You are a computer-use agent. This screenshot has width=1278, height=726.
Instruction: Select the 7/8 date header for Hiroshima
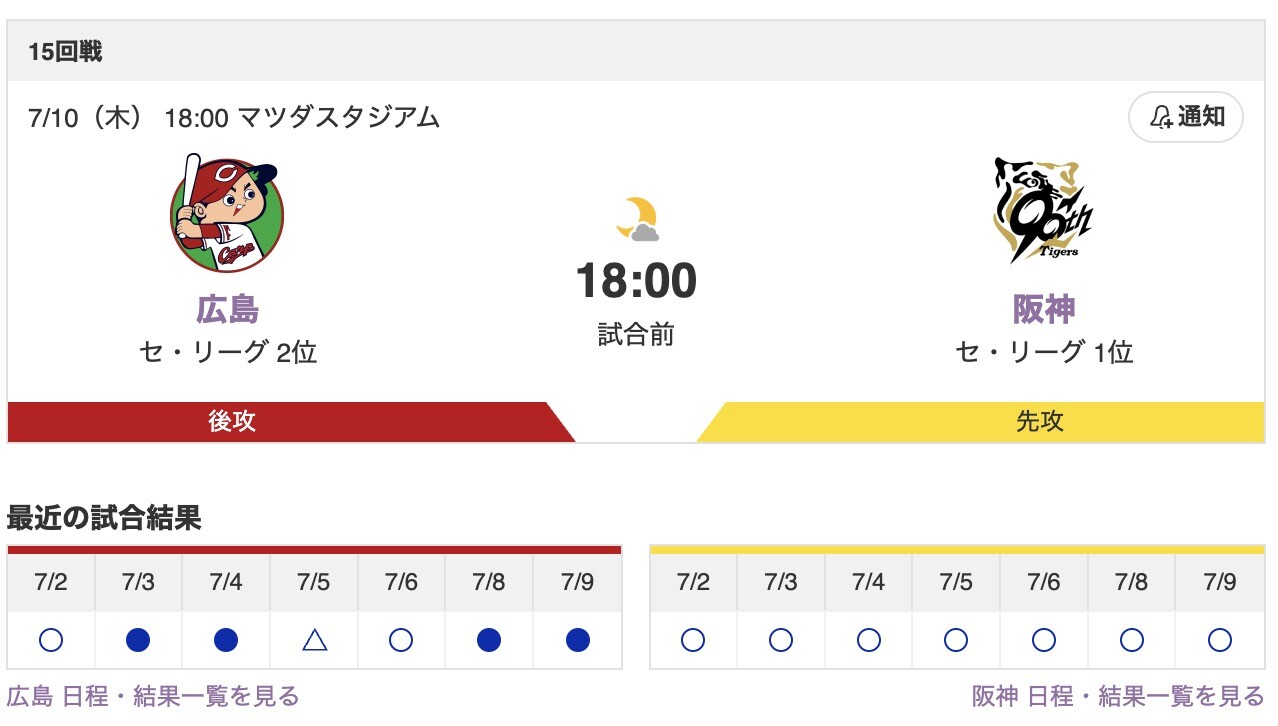pyautogui.click(x=489, y=583)
